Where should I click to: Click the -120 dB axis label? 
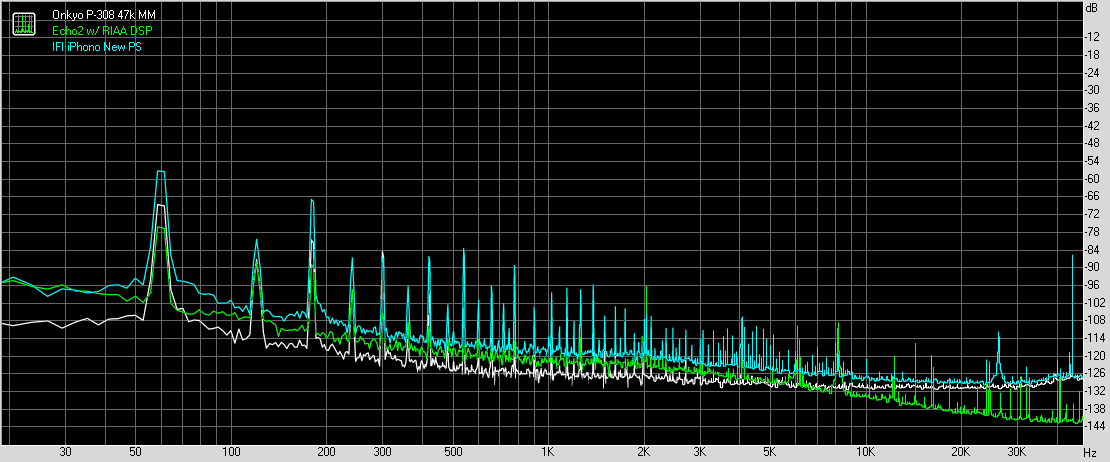click(x=1094, y=355)
